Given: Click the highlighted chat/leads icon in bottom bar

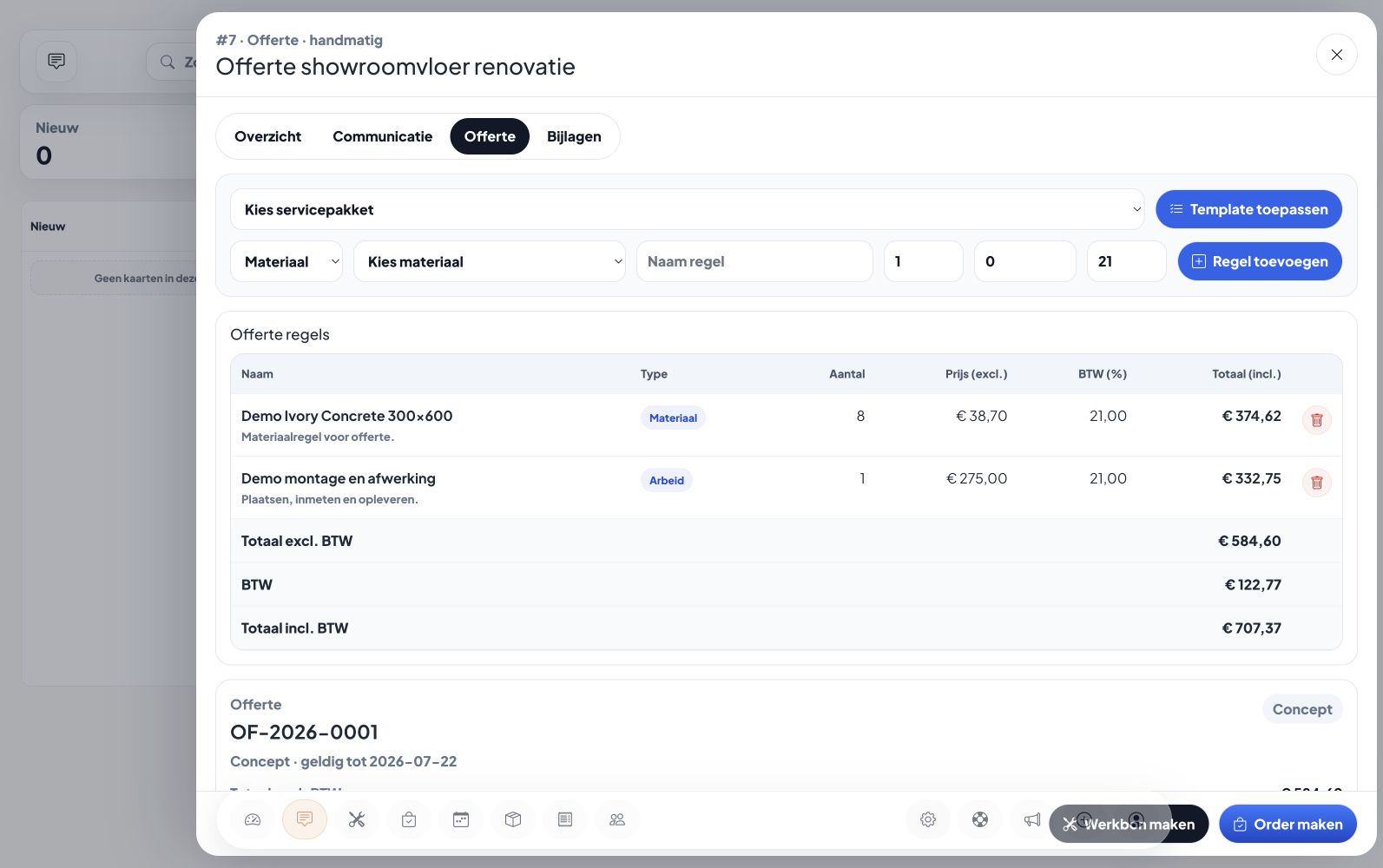Looking at the screenshot, I should point(305,819).
